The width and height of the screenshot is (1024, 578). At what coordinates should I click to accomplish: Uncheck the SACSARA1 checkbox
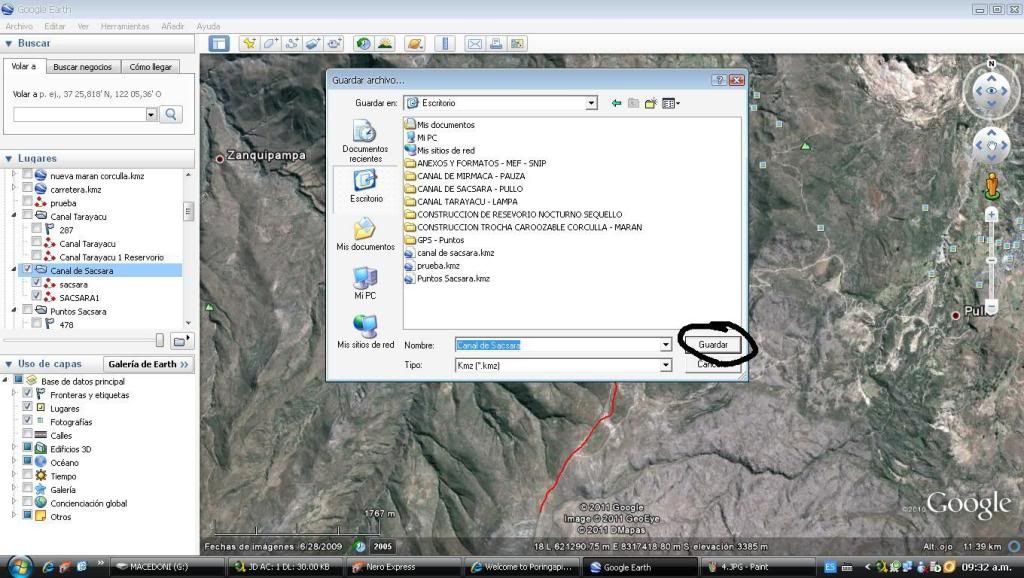point(37,297)
